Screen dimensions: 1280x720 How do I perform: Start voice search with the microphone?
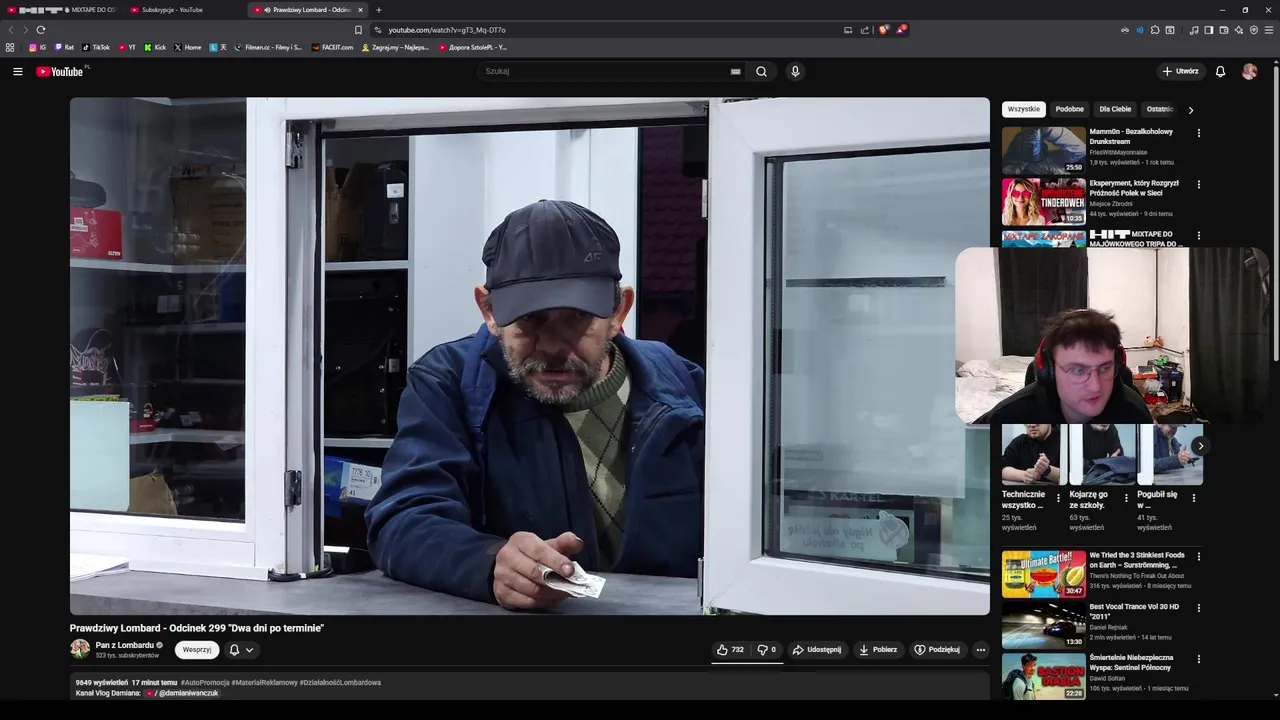(x=795, y=71)
